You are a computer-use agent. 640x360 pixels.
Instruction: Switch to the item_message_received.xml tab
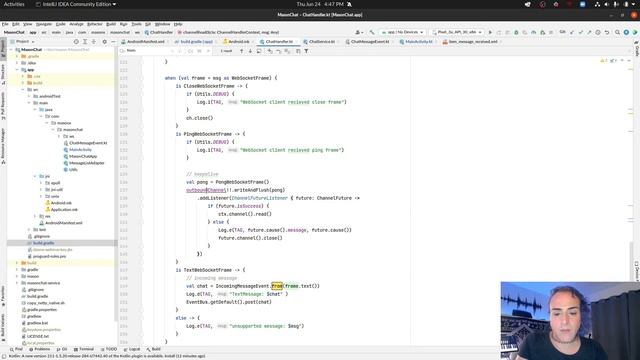(x=473, y=42)
